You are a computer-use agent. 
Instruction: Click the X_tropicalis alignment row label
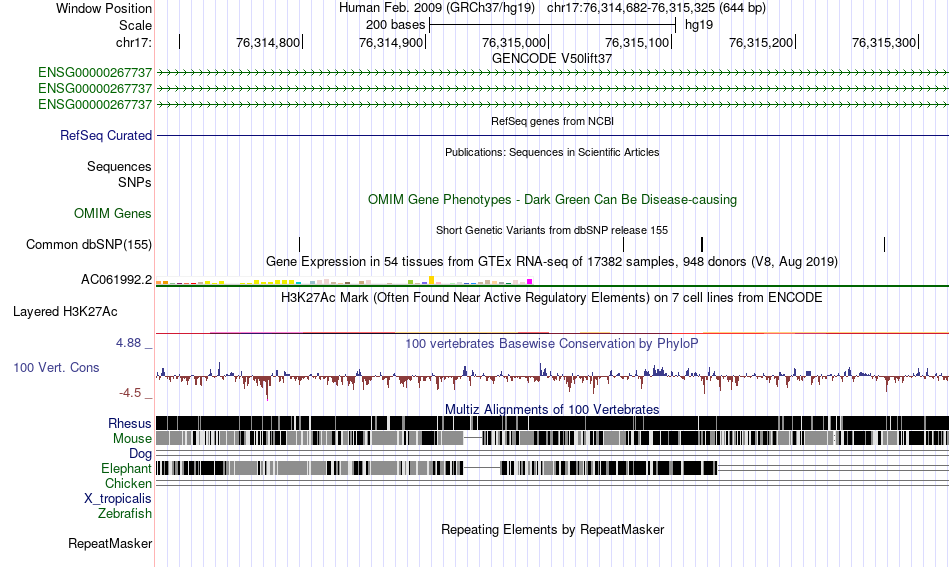118,499
